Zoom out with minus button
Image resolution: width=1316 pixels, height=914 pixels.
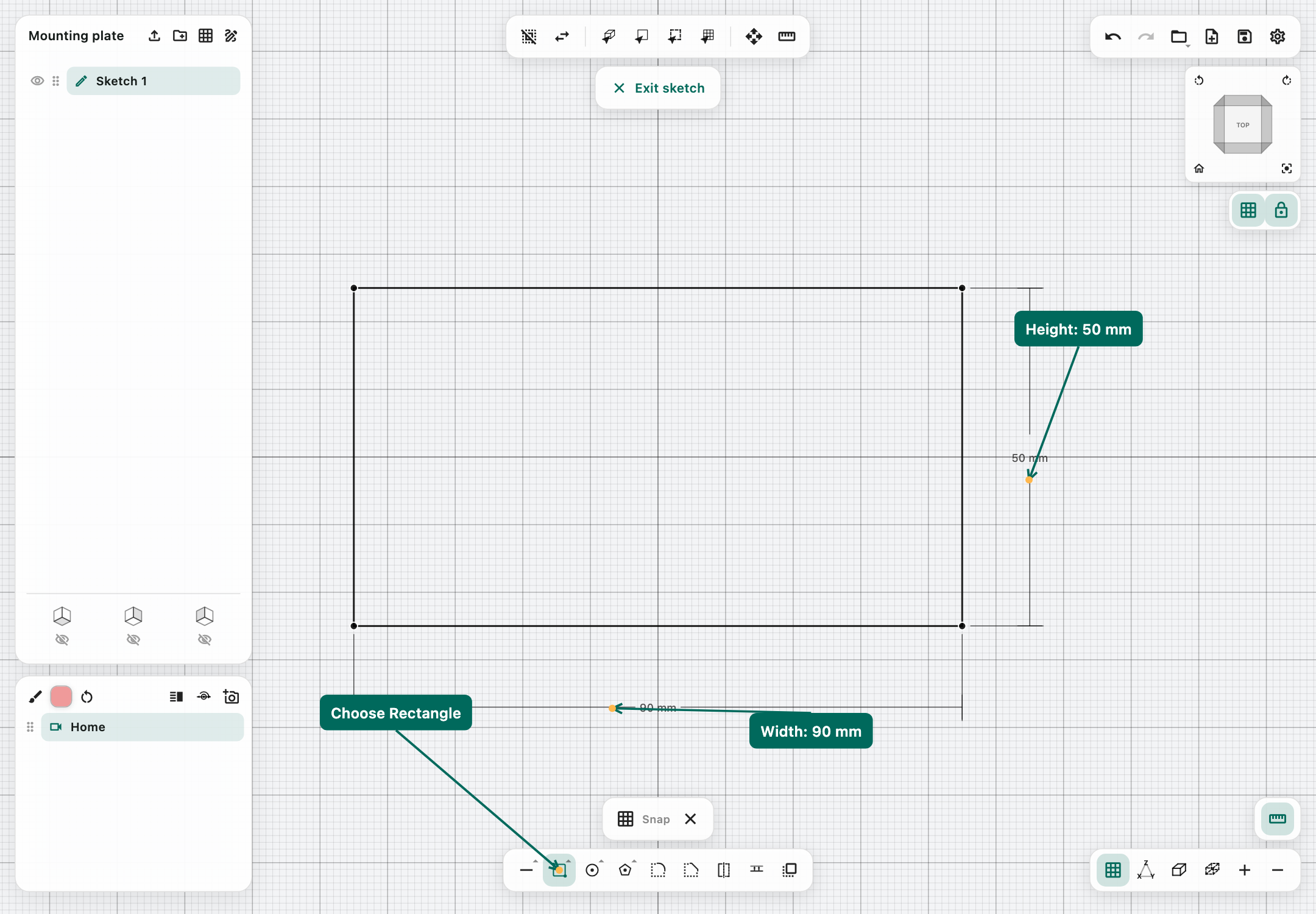click(x=1278, y=870)
